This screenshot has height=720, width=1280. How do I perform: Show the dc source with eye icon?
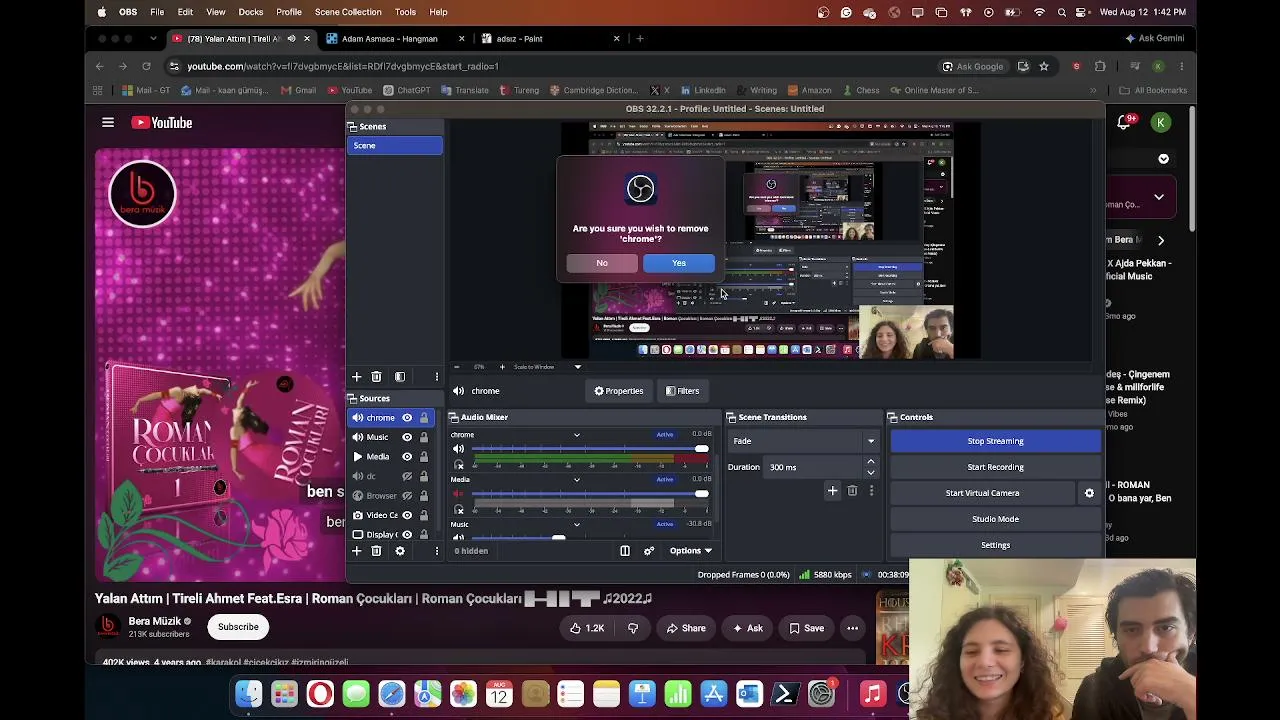click(407, 476)
